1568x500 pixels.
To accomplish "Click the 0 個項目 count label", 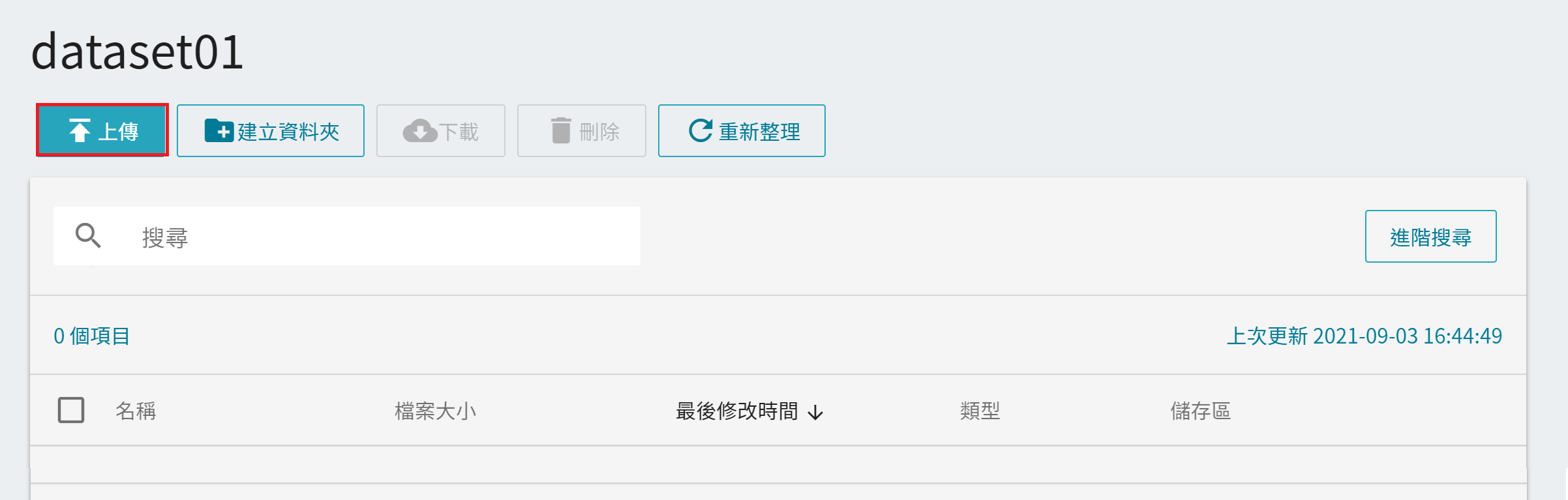I will 92,336.
